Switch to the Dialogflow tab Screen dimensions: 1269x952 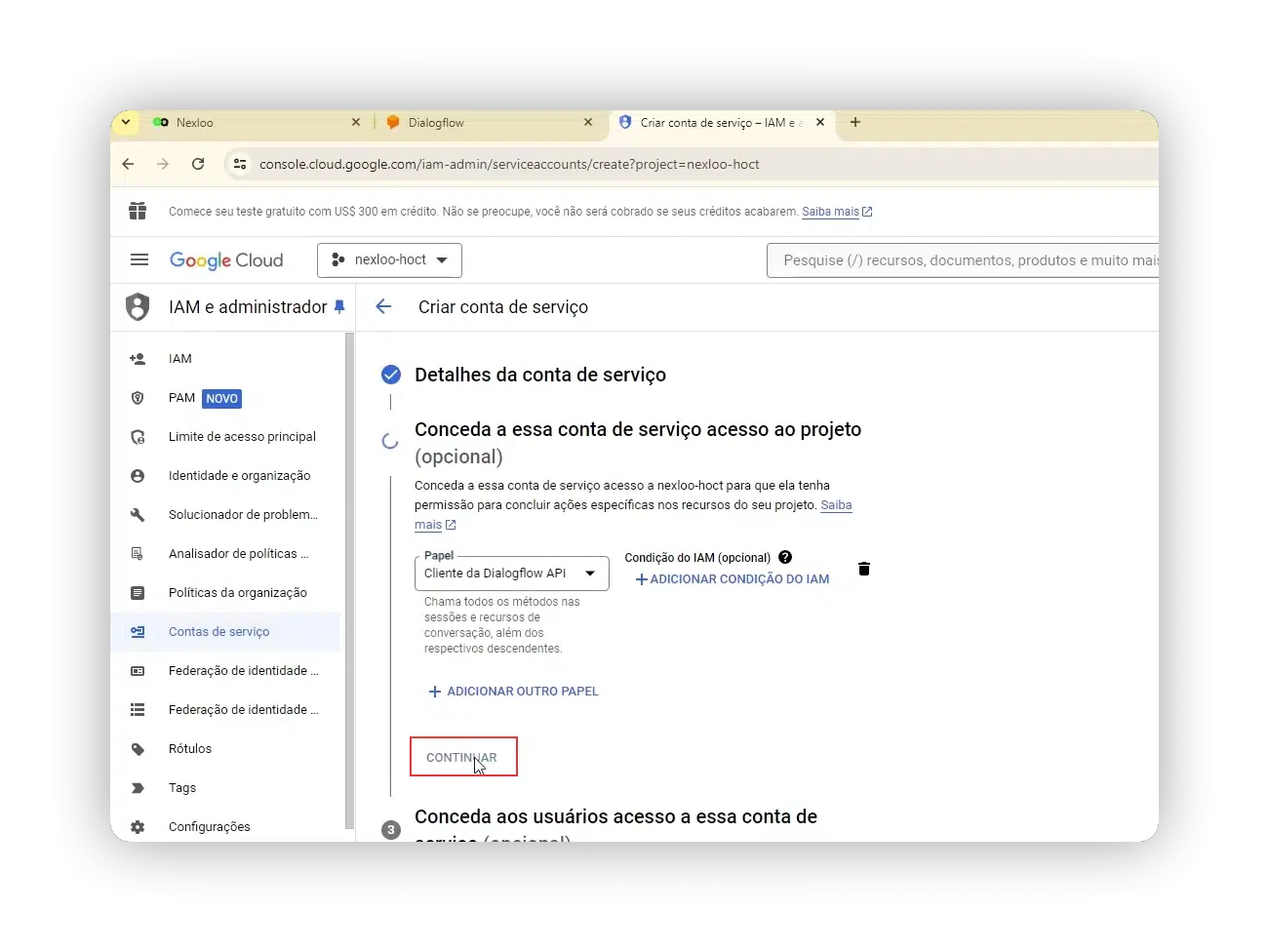[488, 123]
